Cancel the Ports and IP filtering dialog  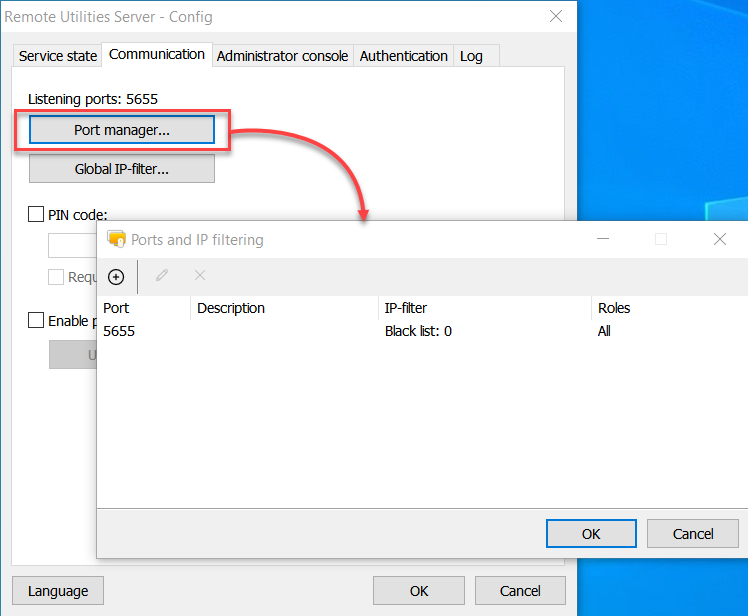693,533
